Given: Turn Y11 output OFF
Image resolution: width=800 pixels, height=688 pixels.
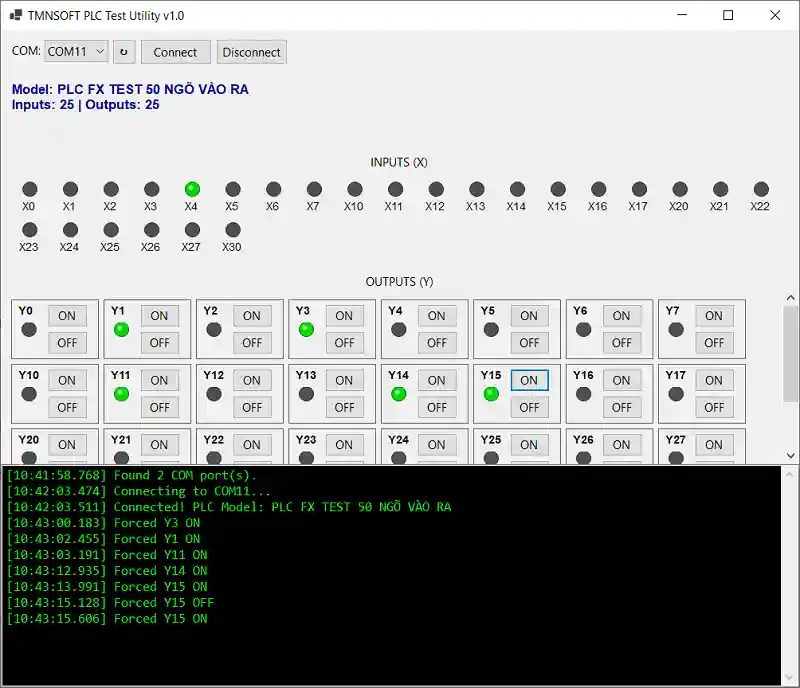Looking at the screenshot, I should point(159,407).
